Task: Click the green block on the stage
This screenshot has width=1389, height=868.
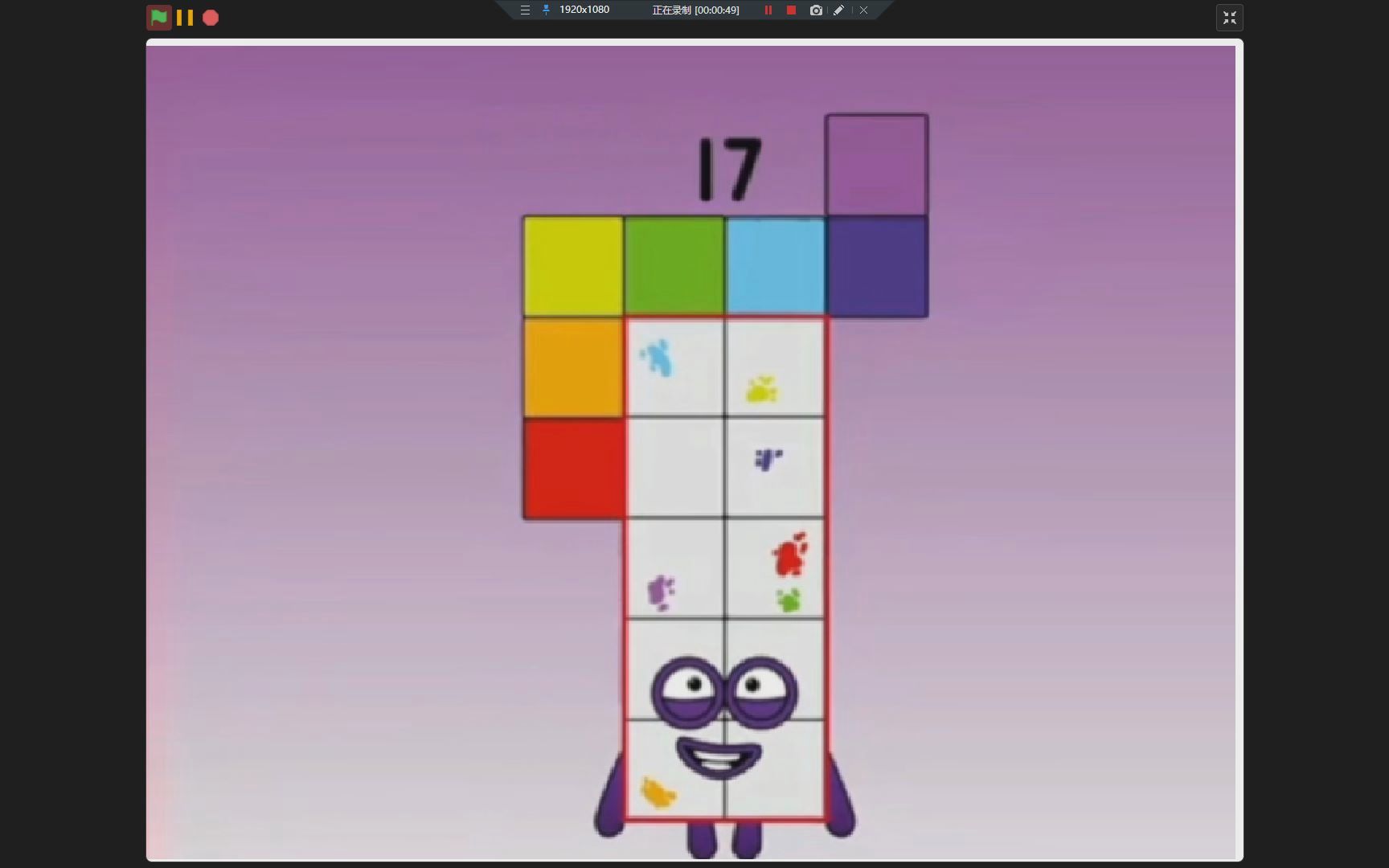Action: pos(674,266)
